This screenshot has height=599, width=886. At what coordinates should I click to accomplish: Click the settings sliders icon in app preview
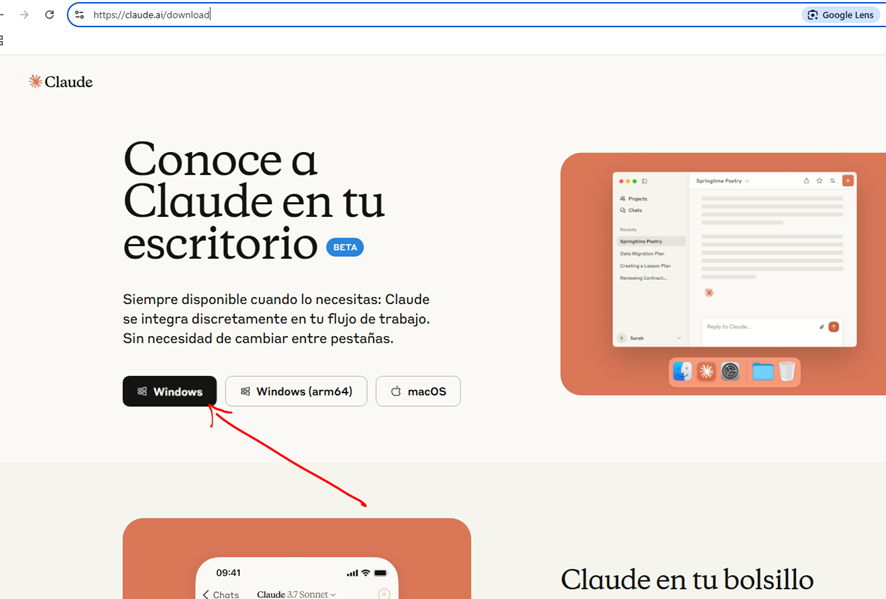[x=832, y=181]
